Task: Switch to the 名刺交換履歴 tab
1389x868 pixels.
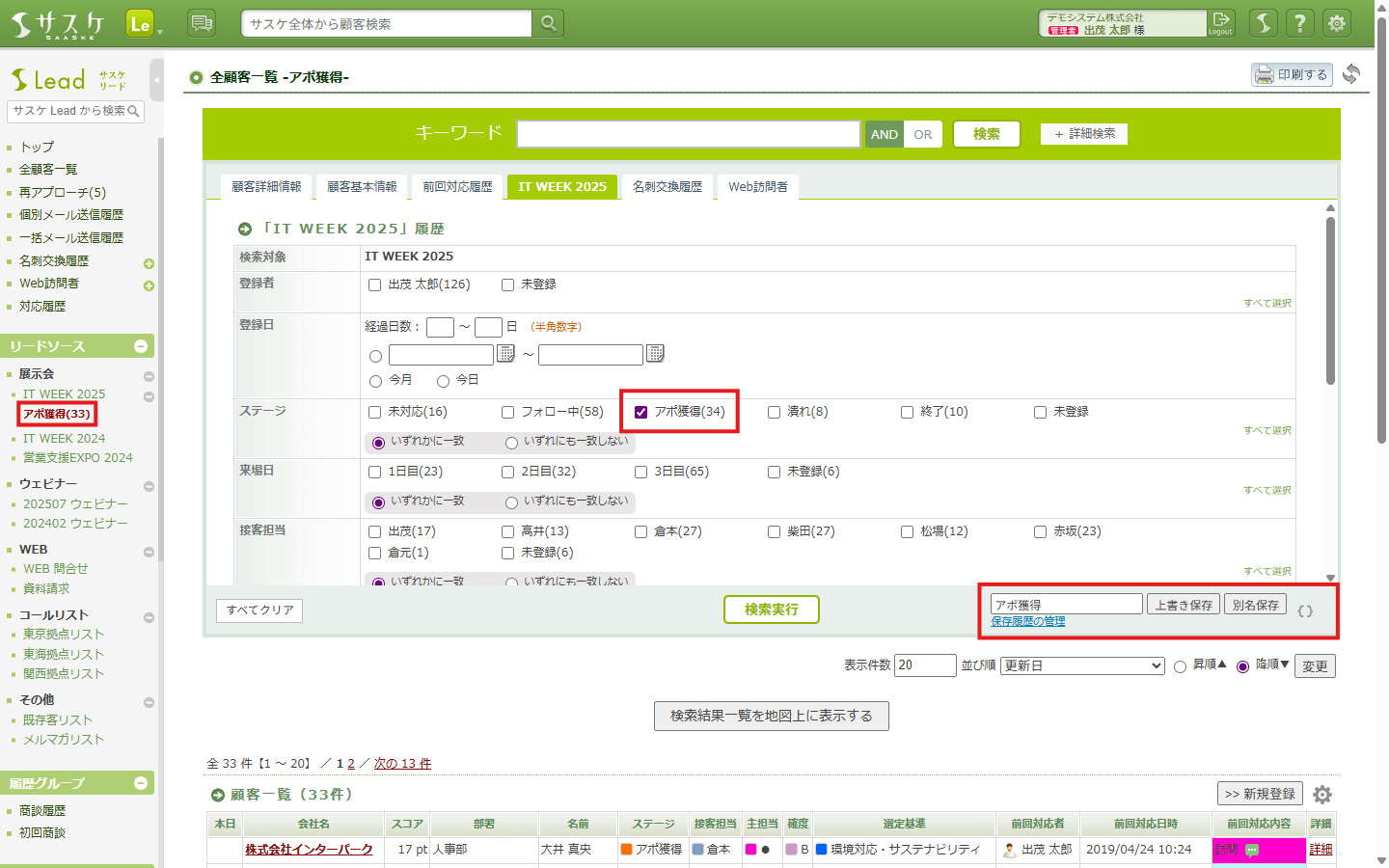Action: point(667,187)
